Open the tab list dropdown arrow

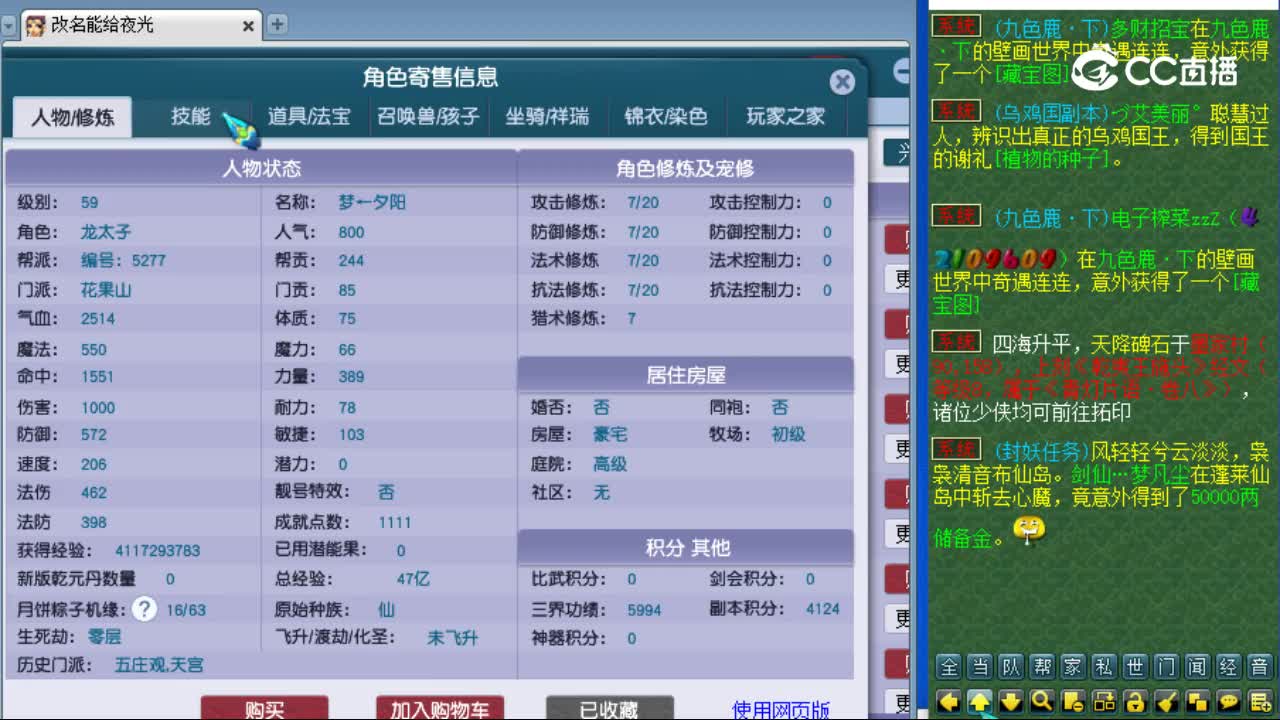[x=9, y=26]
